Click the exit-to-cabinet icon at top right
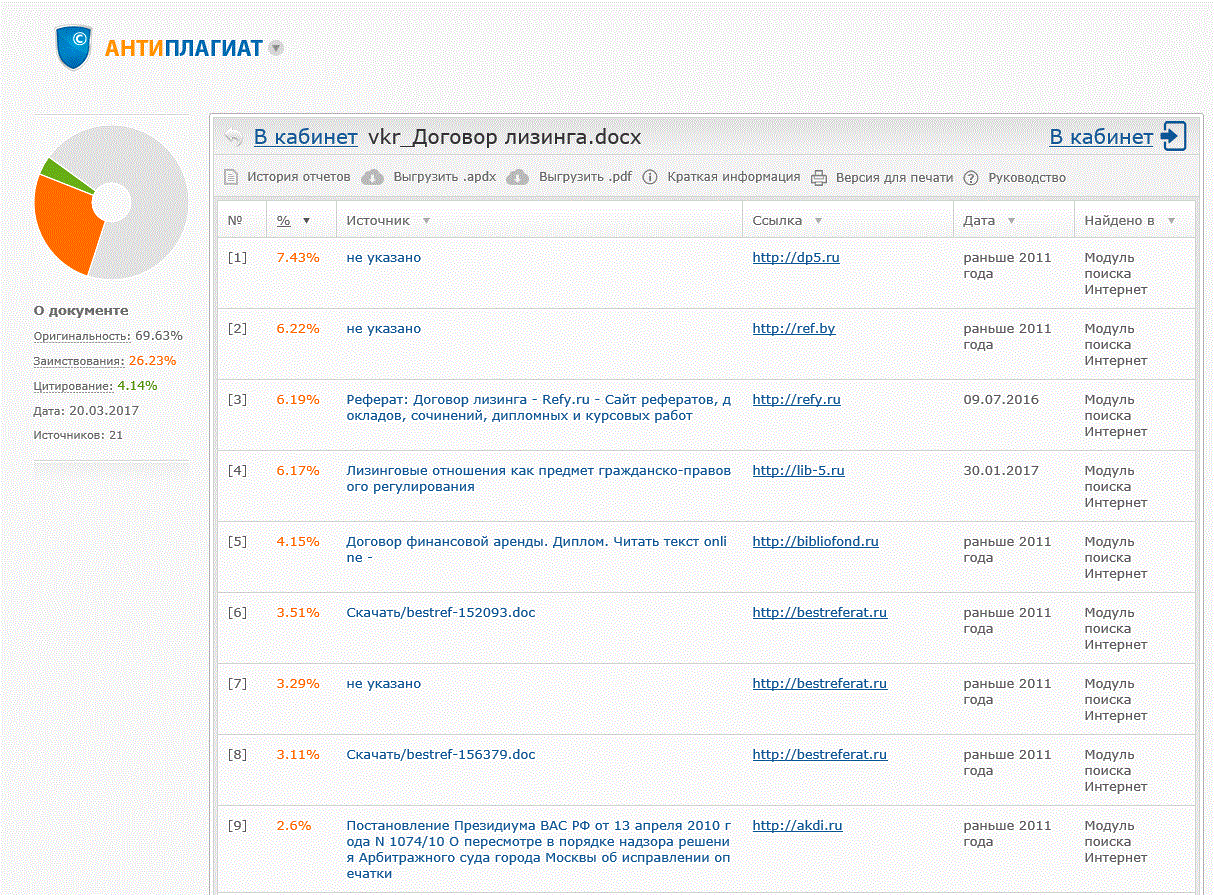Screen dimensions: 1214x895 (x=1174, y=137)
